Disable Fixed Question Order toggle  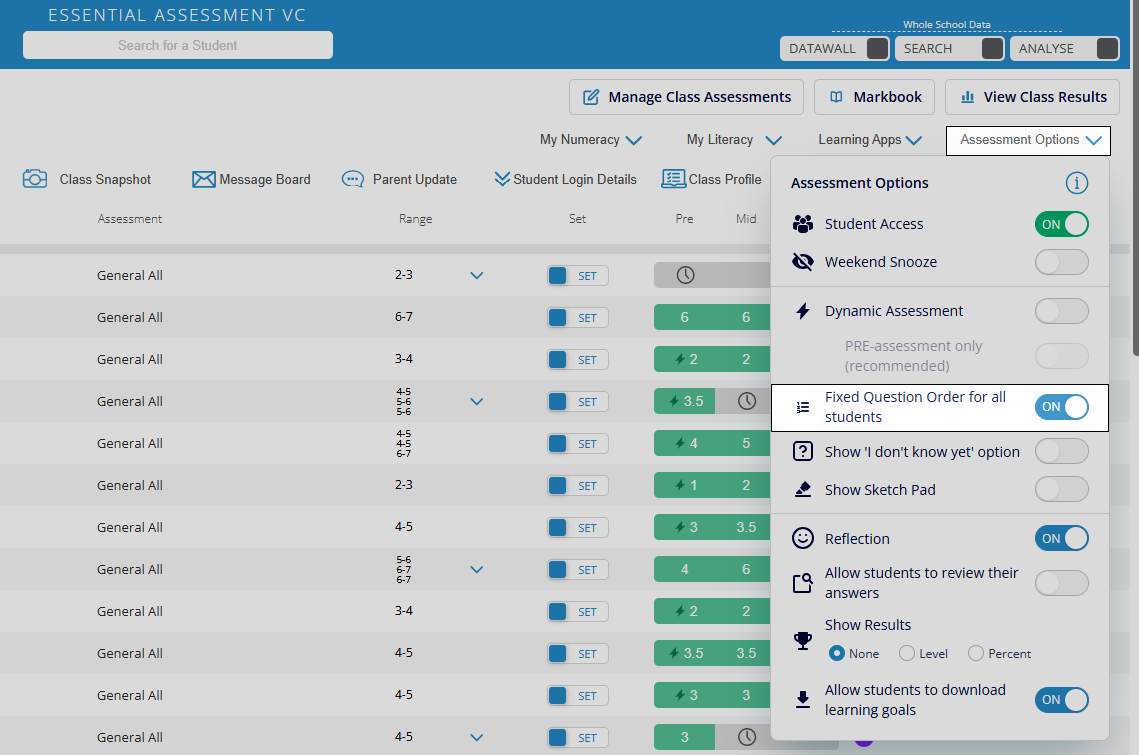click(1061, 407)
